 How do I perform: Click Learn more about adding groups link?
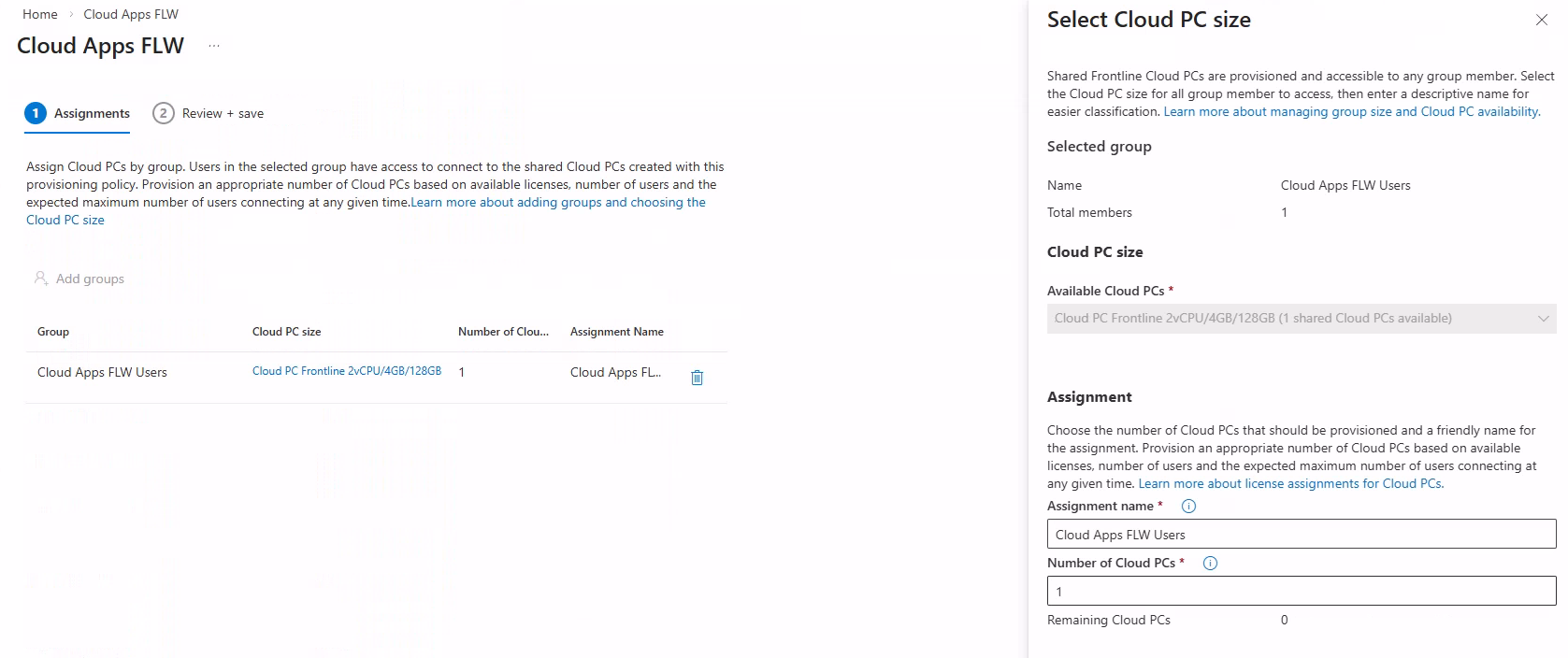557,203
